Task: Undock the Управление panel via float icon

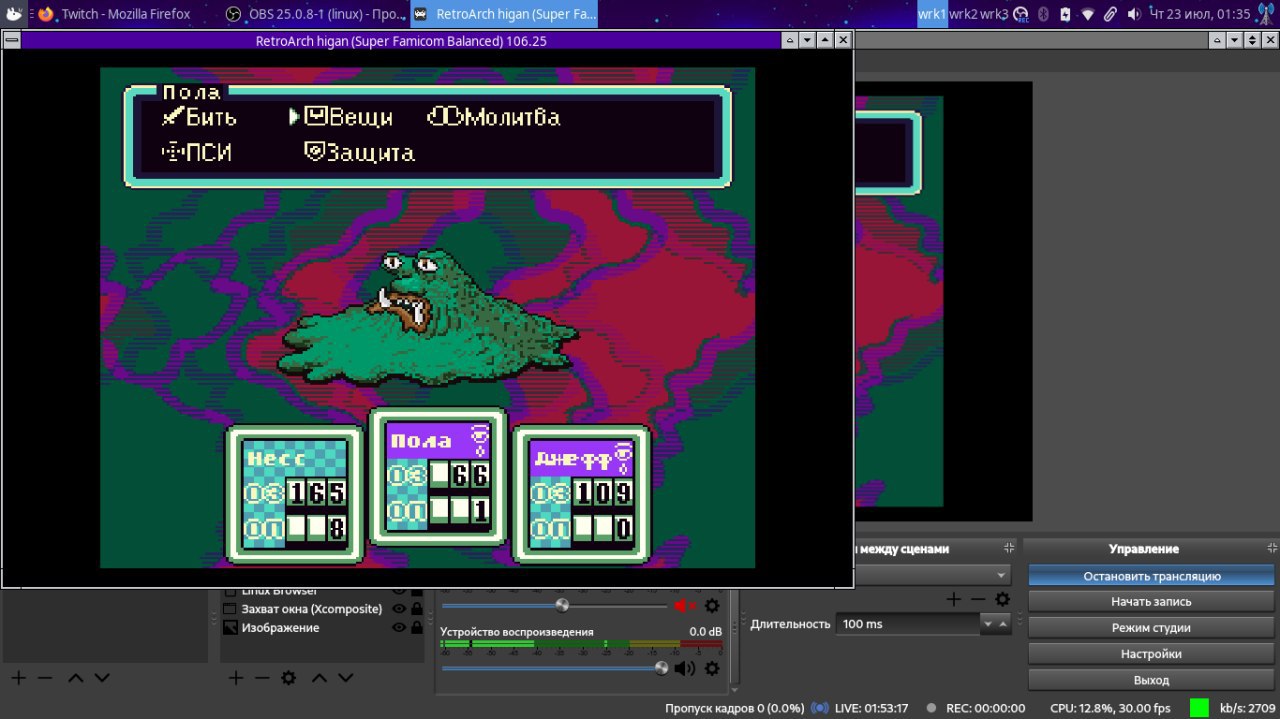Action: pos(1272,548)
